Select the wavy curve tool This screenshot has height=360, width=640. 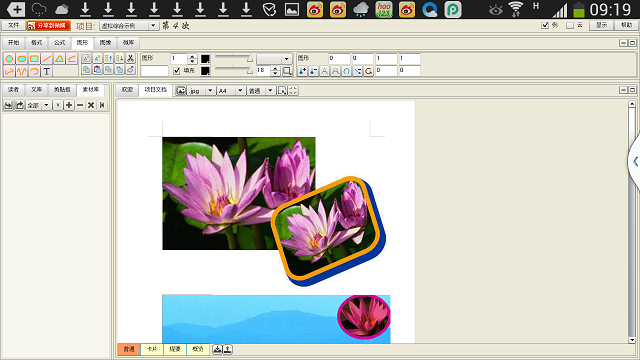22,71
